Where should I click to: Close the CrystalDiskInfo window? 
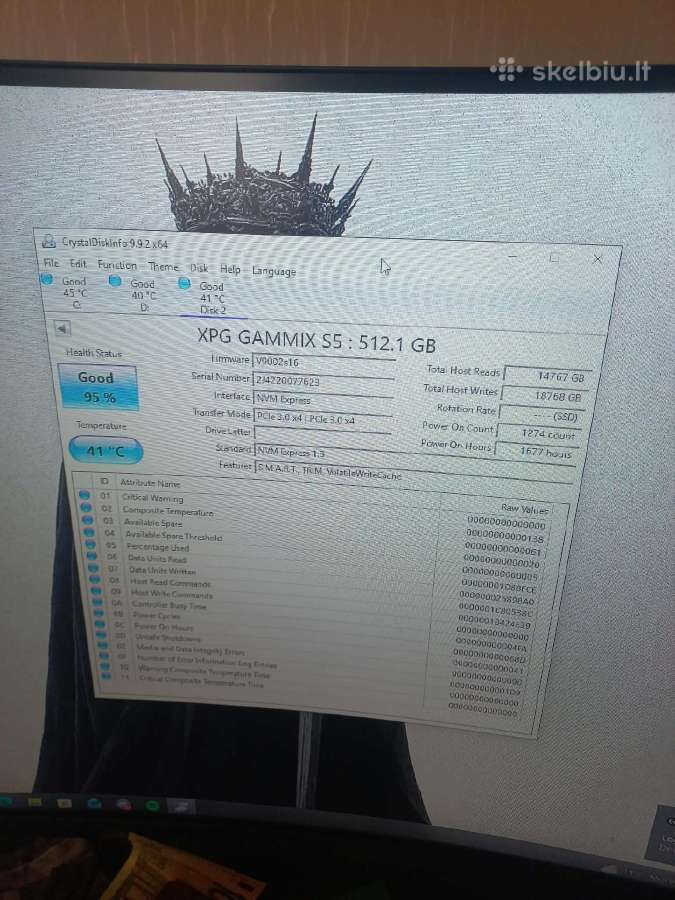click(597, 259)
